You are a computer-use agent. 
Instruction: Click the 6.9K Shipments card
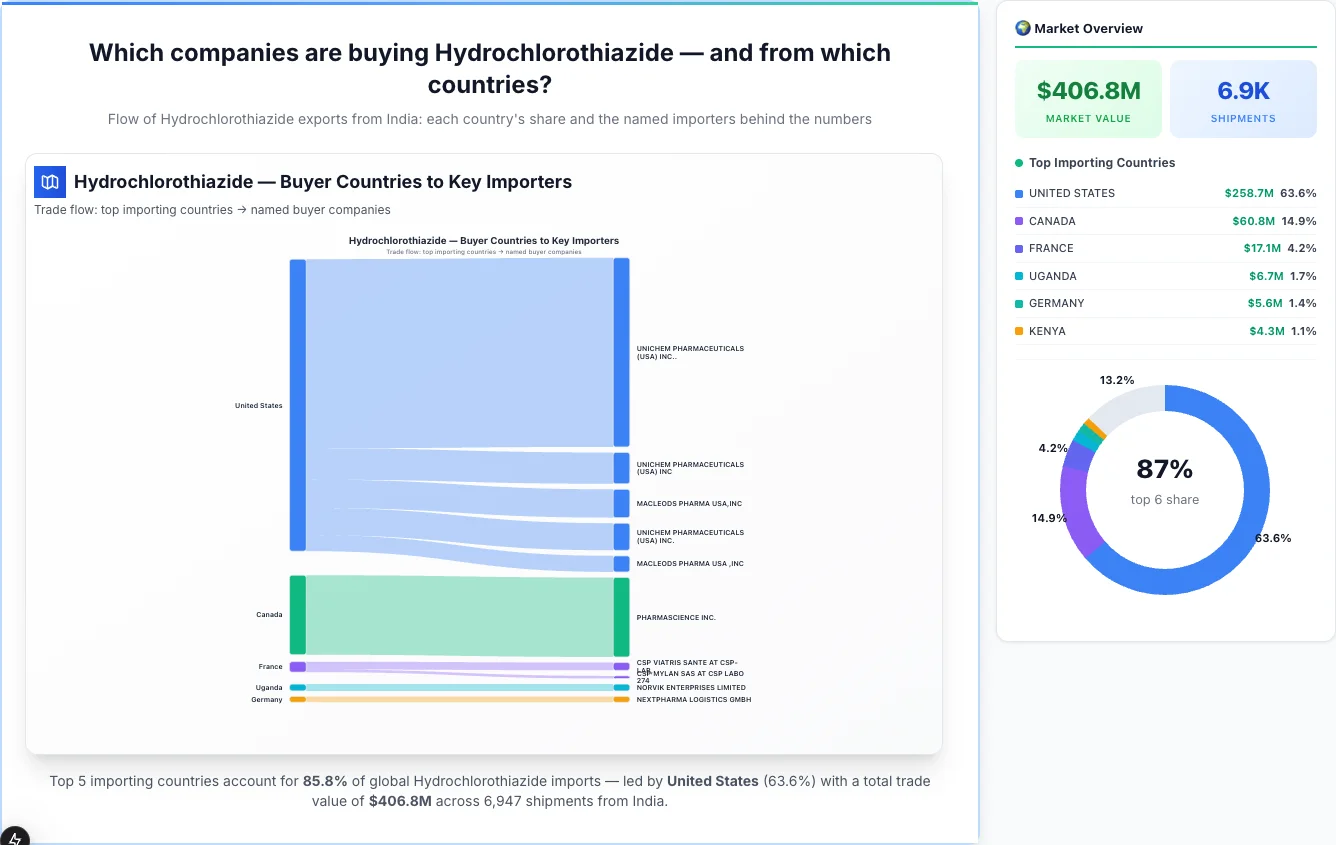point(1243,98)
